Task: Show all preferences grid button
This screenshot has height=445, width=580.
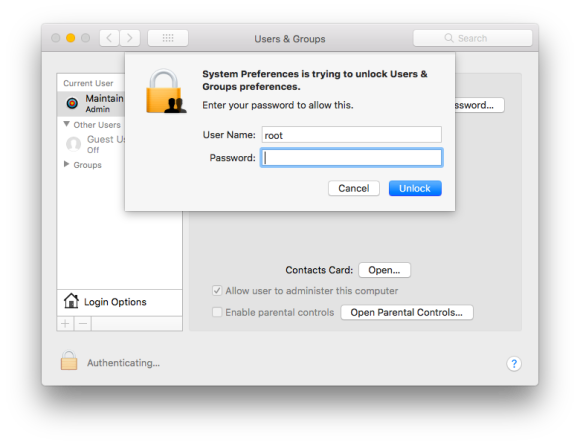Action: [168, 38]
